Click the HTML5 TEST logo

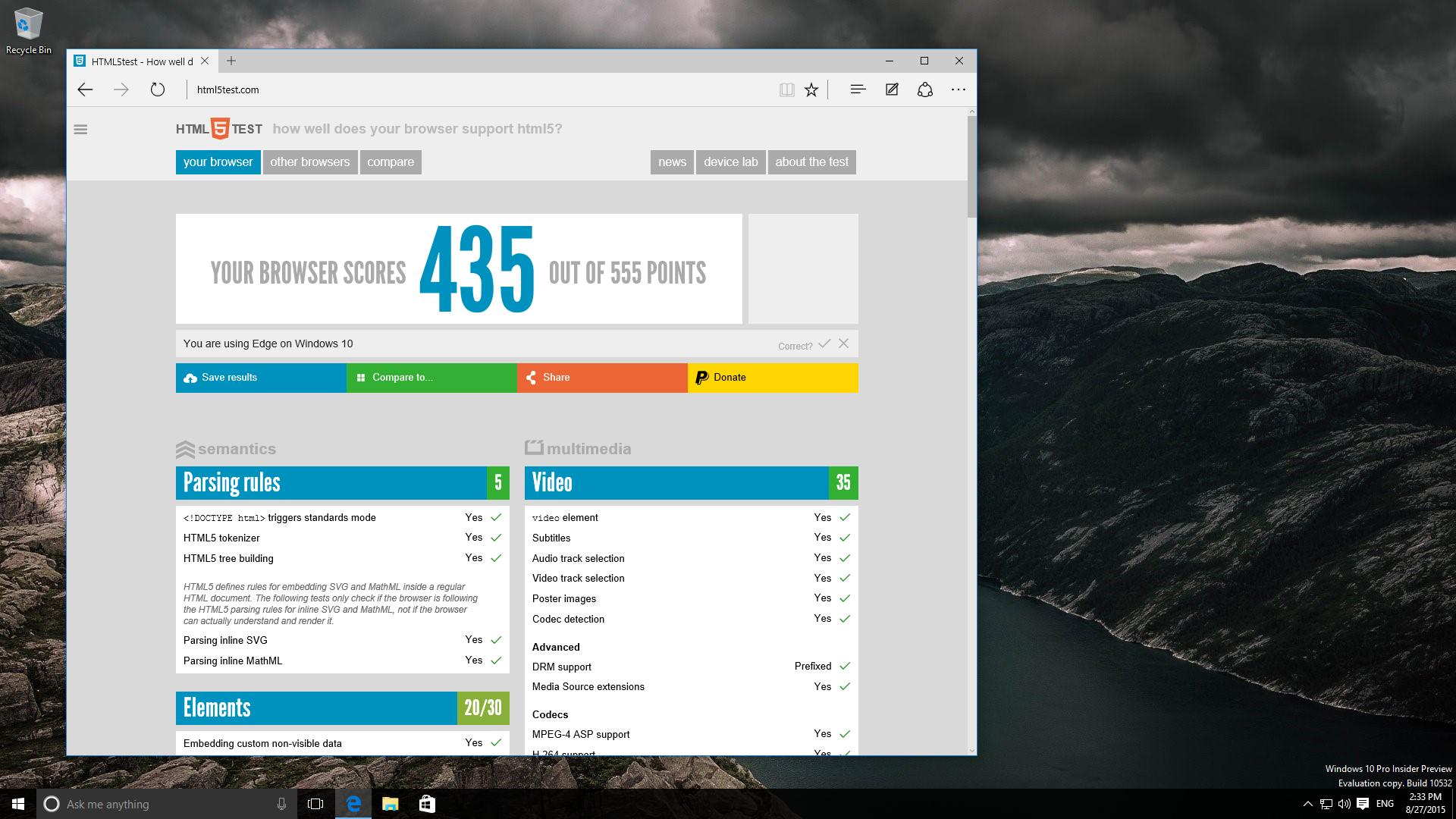[219, 129]
